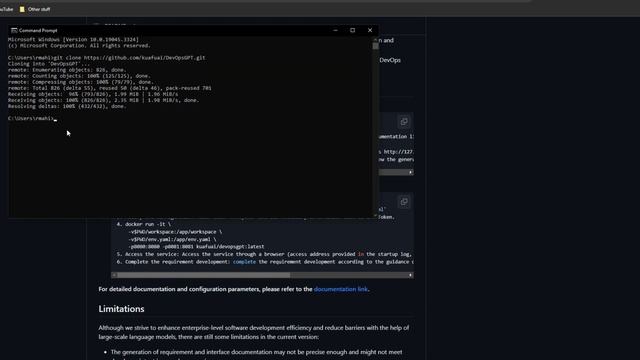Open the 'Other stuff' bookmarks folder
Viewport: 640px width, 360px height.
[35, 9]
